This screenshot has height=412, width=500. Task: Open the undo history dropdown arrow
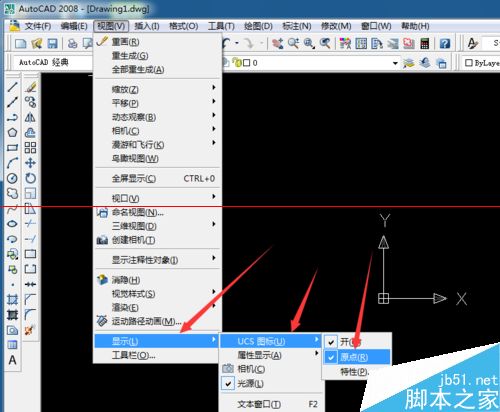tap(237, 43)
